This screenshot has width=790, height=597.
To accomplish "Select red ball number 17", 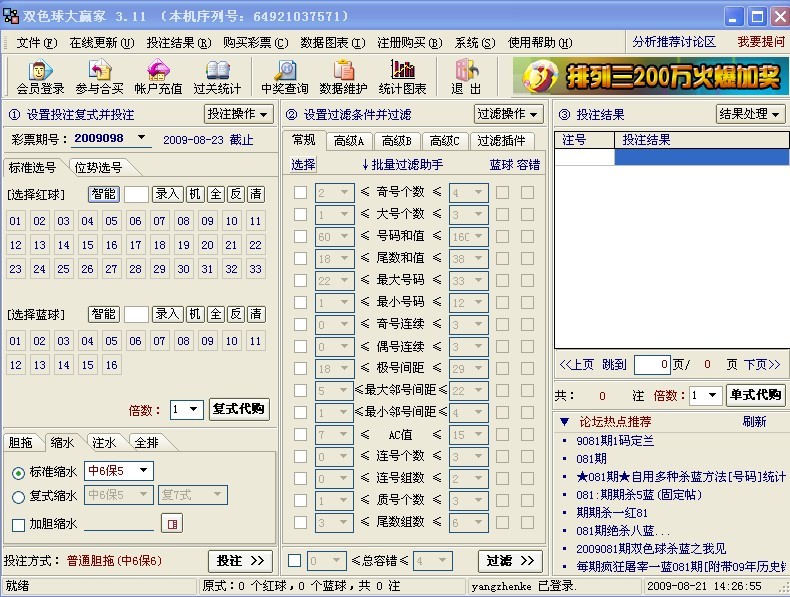I will 136,245.
